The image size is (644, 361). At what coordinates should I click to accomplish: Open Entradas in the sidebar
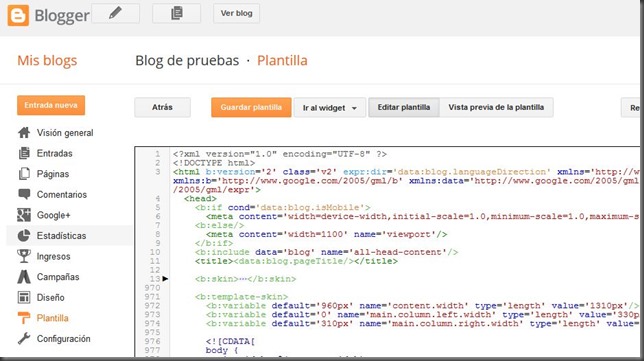55,153
